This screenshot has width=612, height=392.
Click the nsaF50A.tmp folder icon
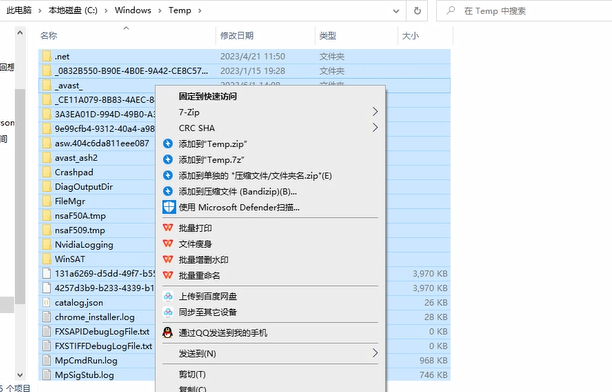coord(46,216)
